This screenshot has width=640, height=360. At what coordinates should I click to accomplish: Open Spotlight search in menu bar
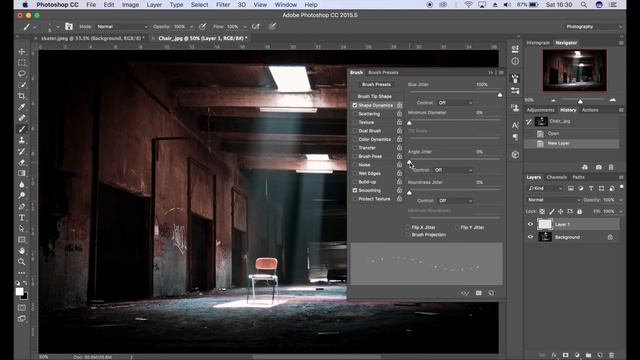coord(584,5)
